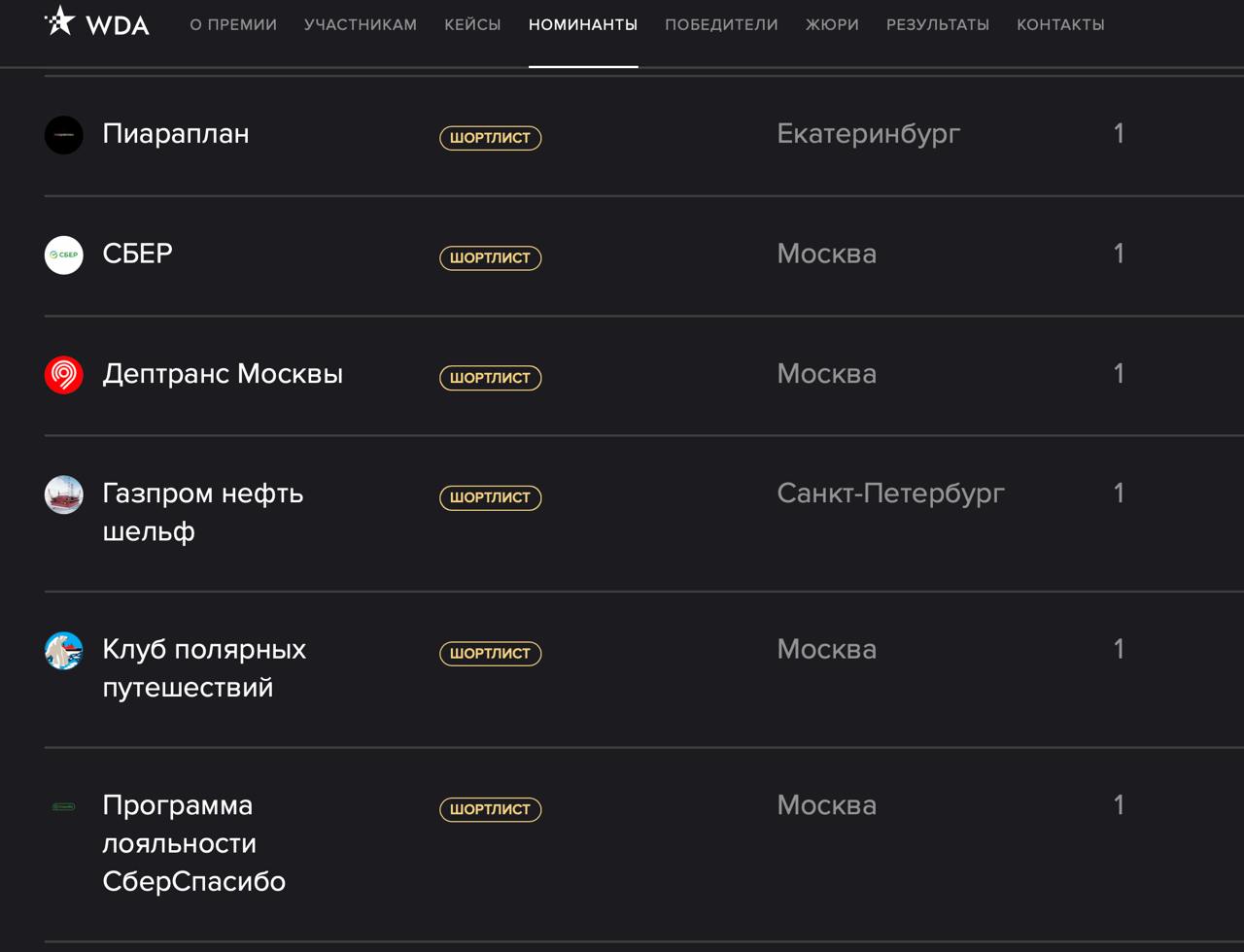This screenshot has width=1244, height=952.
Task: Click Москва in Клуб полярных путешествий row
Action: pyautogui.click(x=827, y=649)
